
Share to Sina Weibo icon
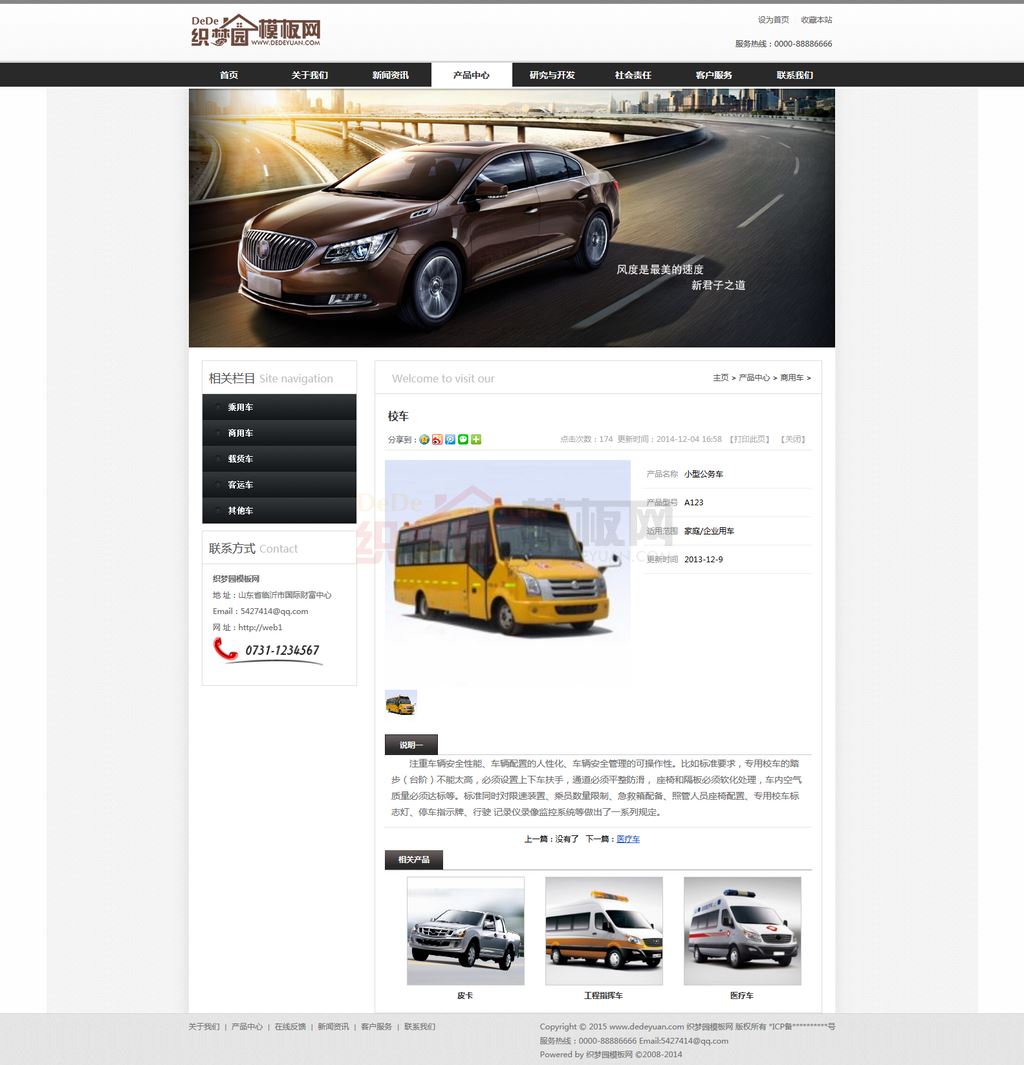coord(437,439)
